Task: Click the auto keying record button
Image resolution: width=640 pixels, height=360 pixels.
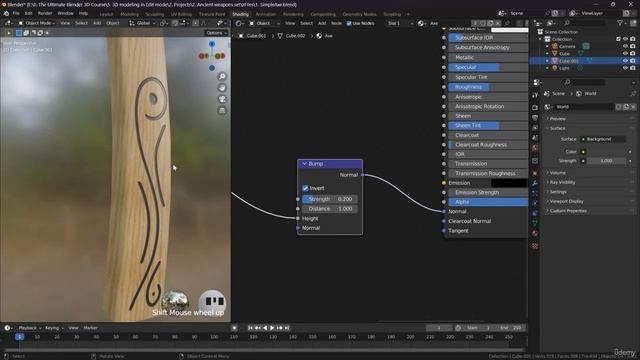Action: (x=234, y=328)
